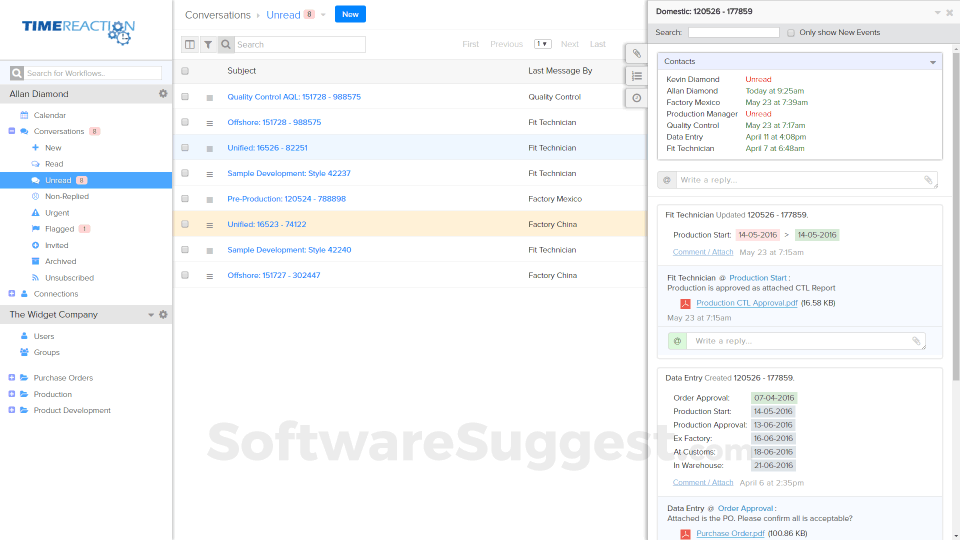
Task: Select the Read conversations item
Action: 54,163
